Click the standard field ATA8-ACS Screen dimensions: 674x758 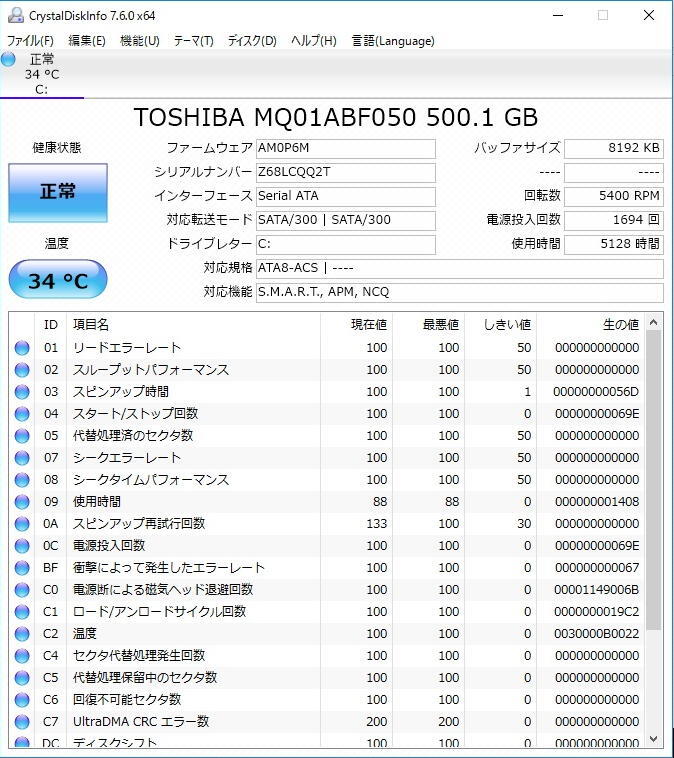tap(460, 268)
